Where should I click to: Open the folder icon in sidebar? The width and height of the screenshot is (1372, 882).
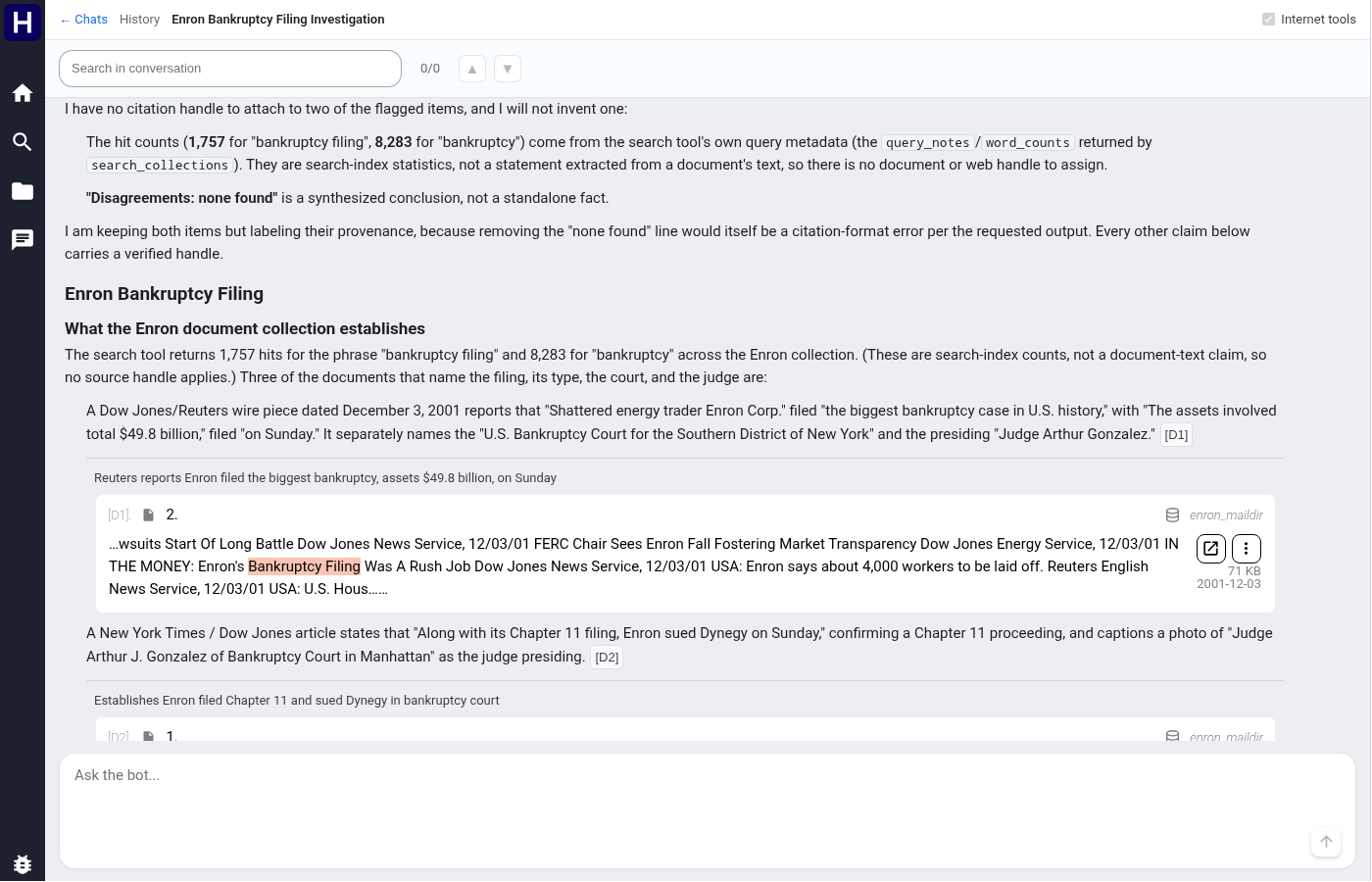pyautogui.click(x=23, y=191)
